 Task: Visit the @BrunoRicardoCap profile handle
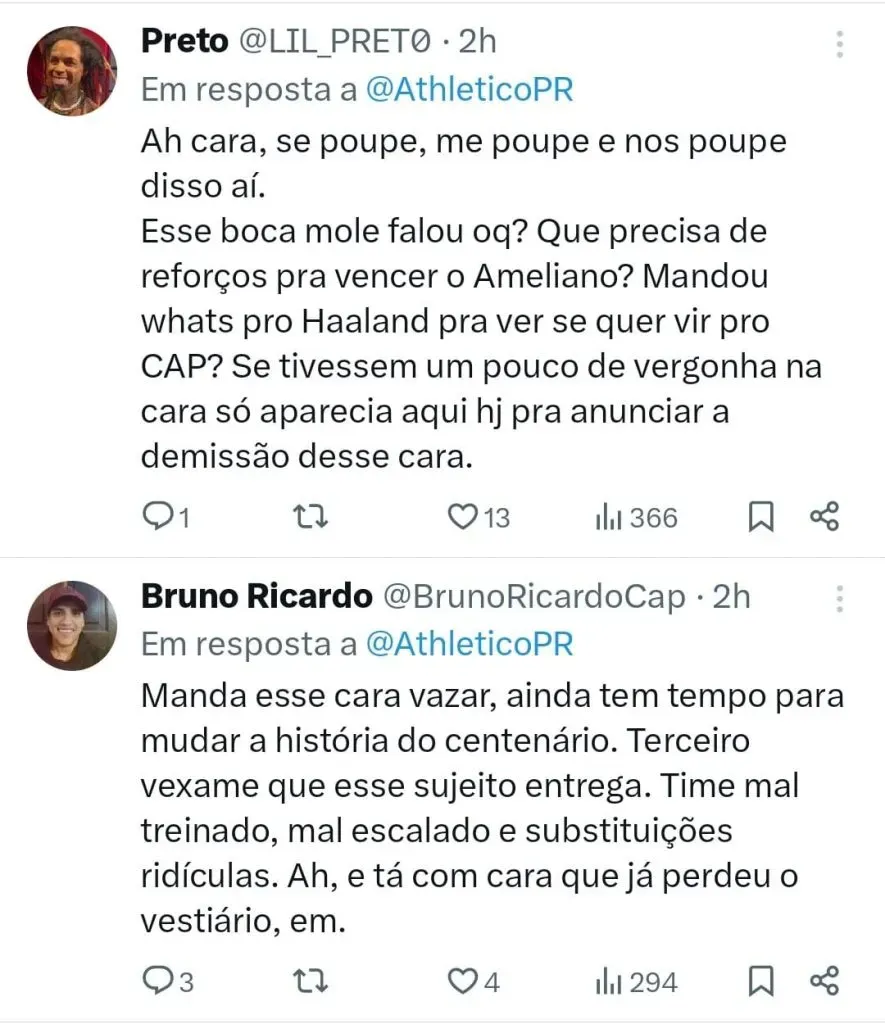[535, 597]
